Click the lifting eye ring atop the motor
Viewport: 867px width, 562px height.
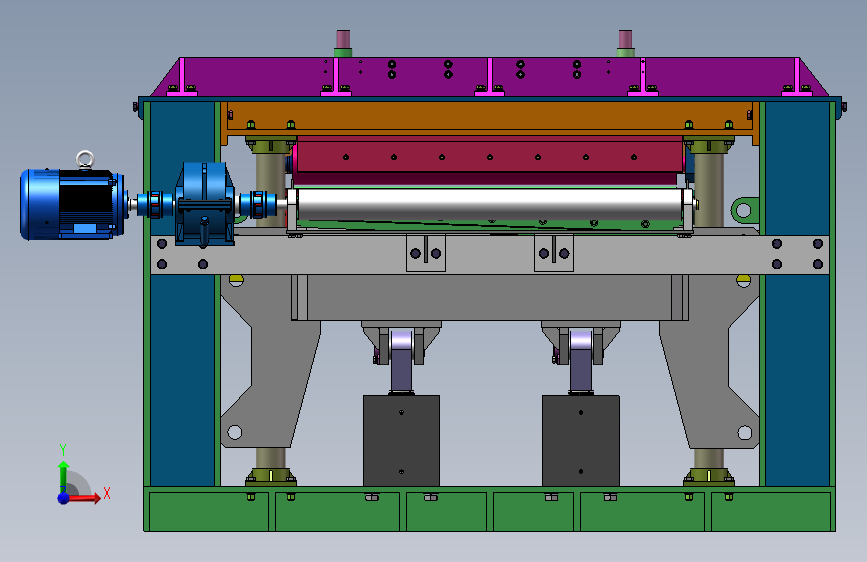tap(85, 159)
